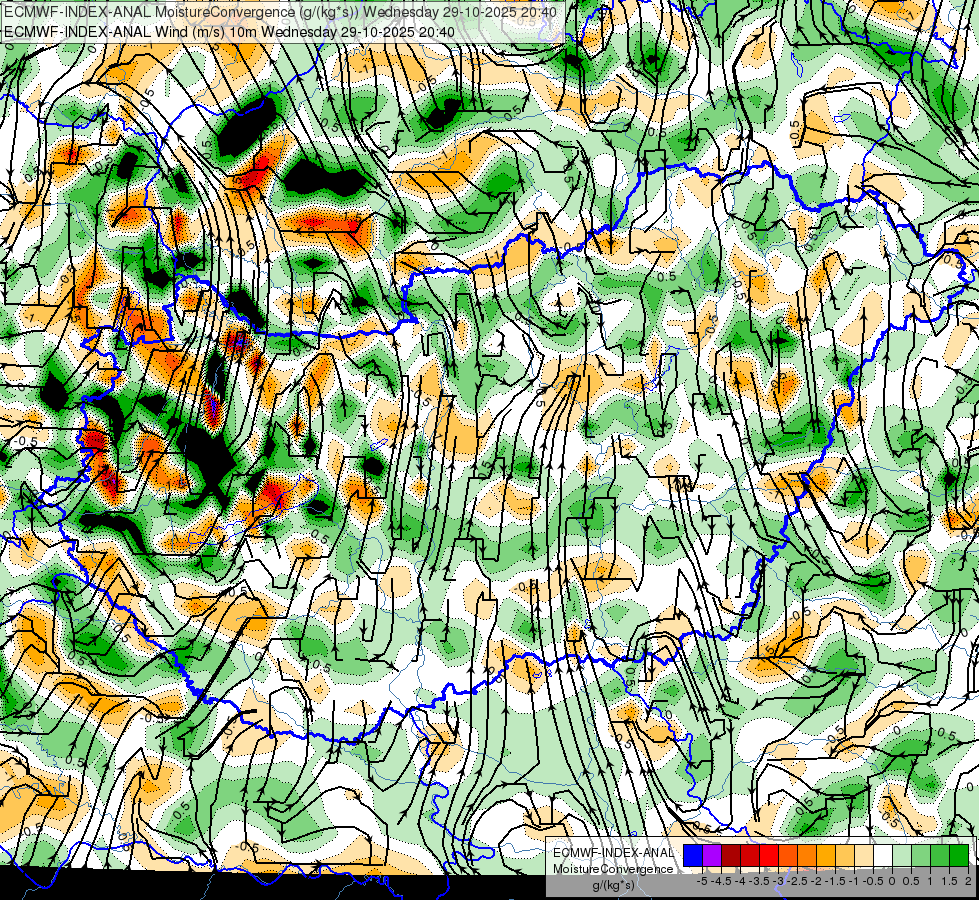Click the legend value 2
Screen dimensions: 979x900
point(968,881)
